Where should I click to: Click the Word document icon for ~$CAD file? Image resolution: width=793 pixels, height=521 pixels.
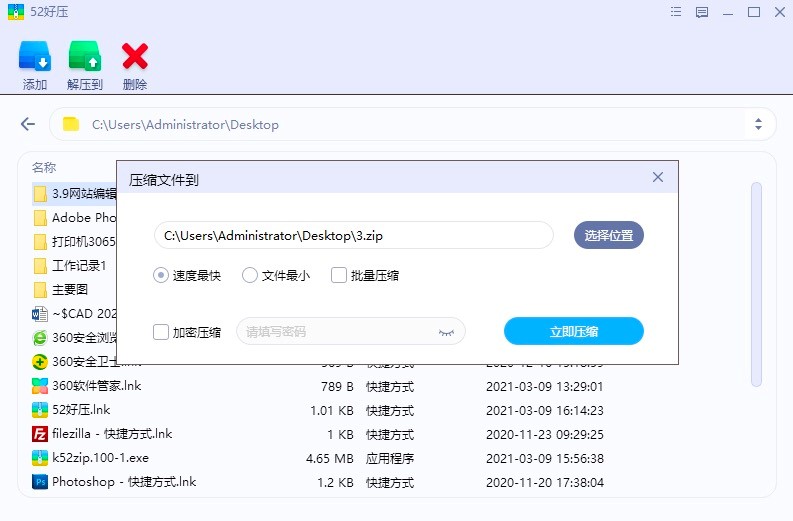40,314
